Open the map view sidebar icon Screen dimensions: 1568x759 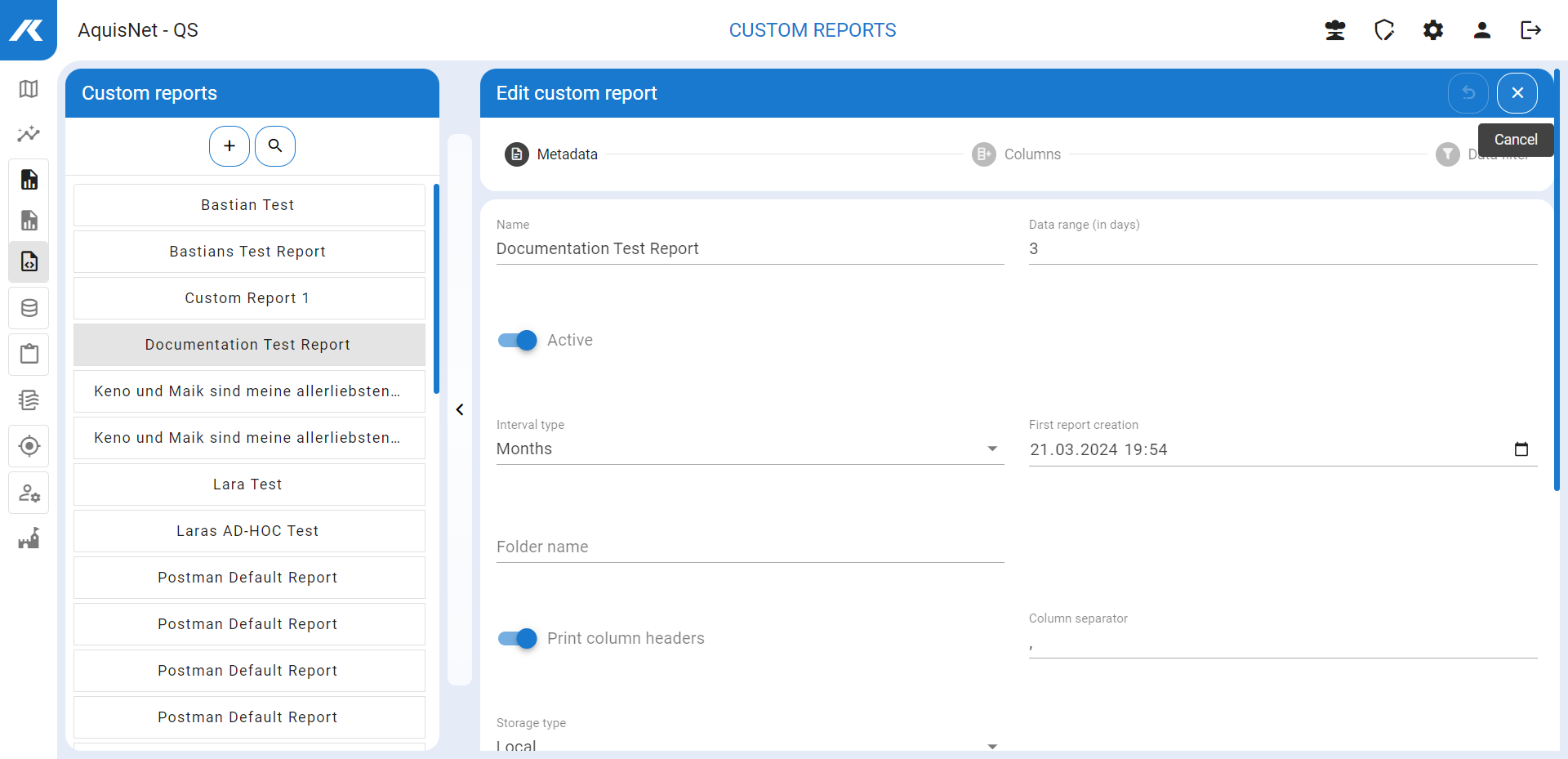[x=29, y=89]
